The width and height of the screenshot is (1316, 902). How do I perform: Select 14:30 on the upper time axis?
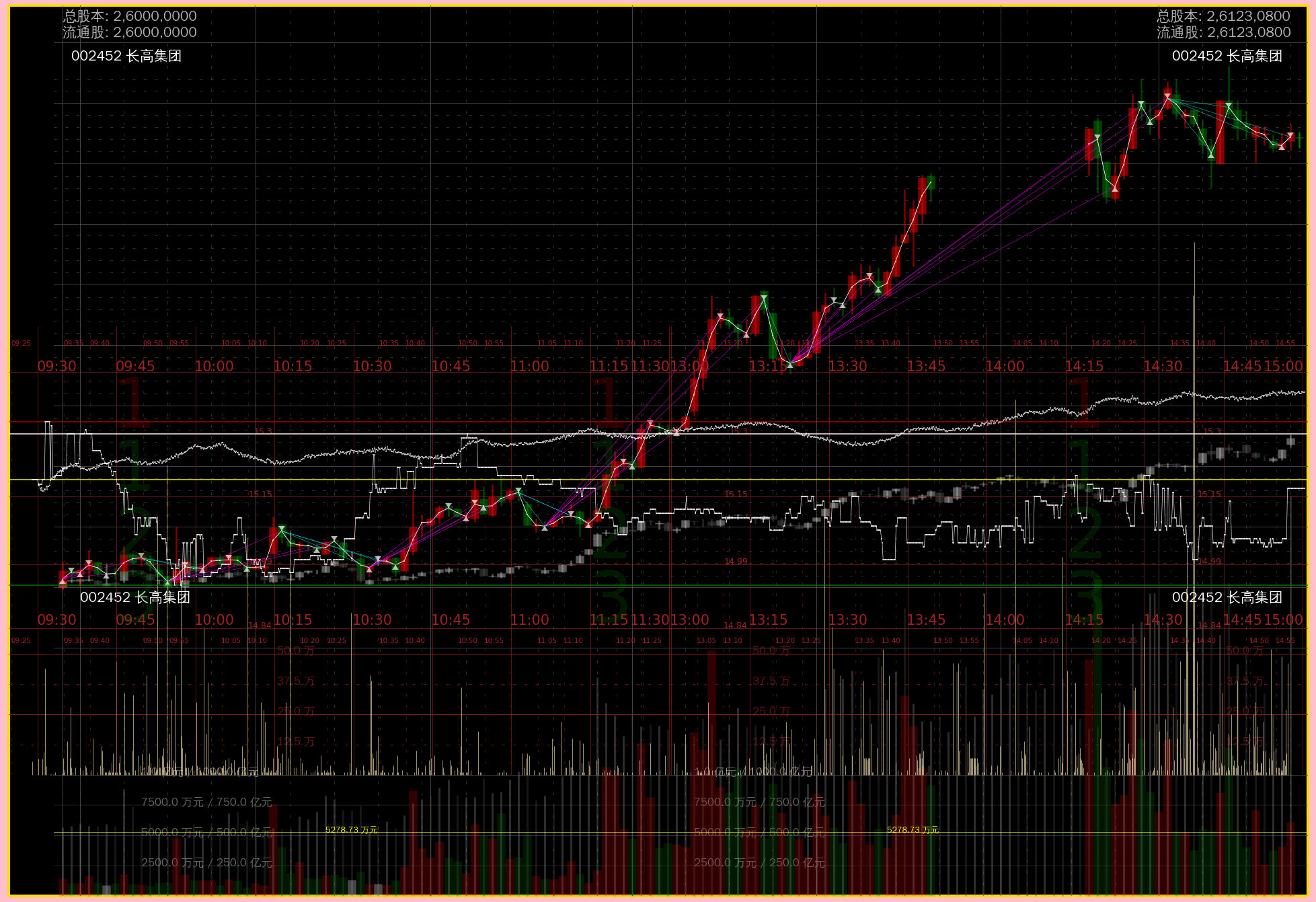point(1163,366)
